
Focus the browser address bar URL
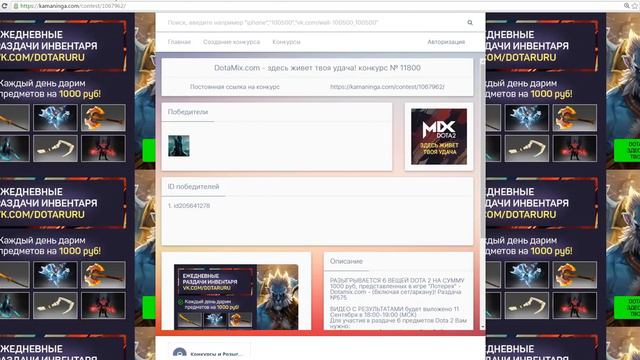pos(73,6)
